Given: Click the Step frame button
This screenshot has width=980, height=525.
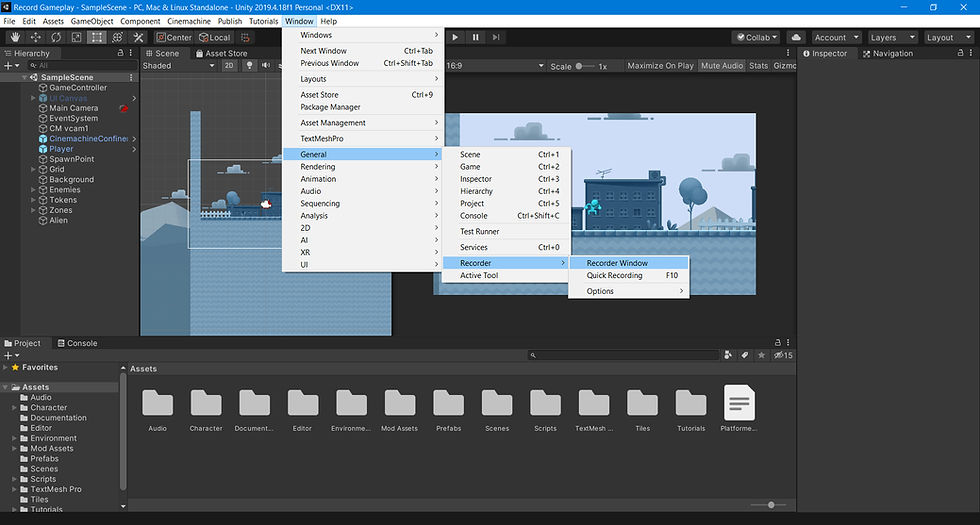Looking at the screenshot, I should coord(496,38).
